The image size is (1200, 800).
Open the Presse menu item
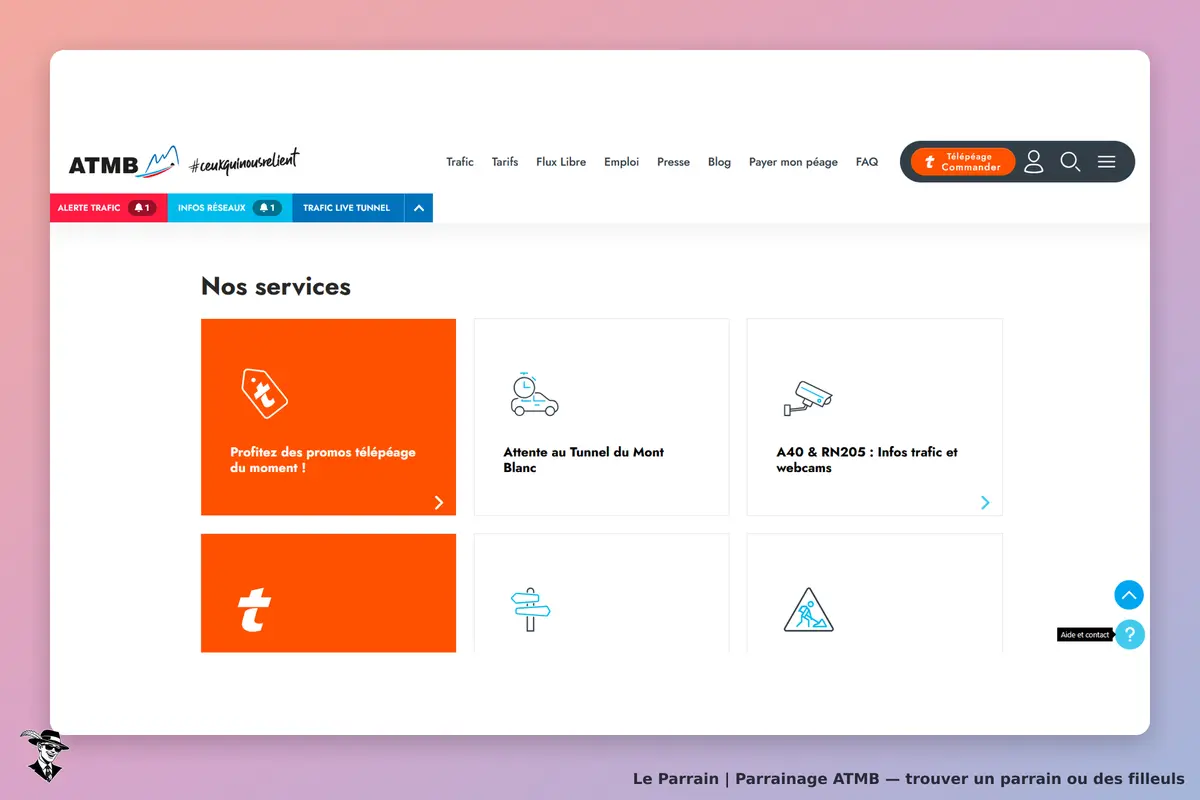pyautogui.click(x=673, y=162)
